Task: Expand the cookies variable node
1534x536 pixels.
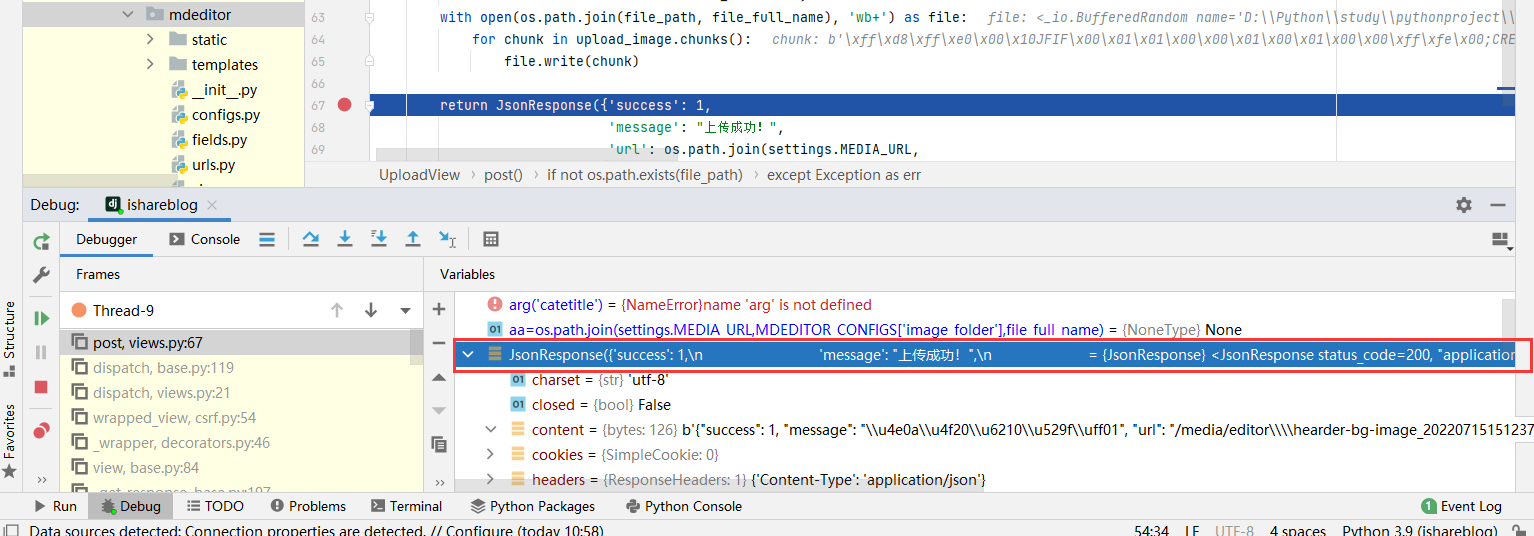Action: point(490,455)
